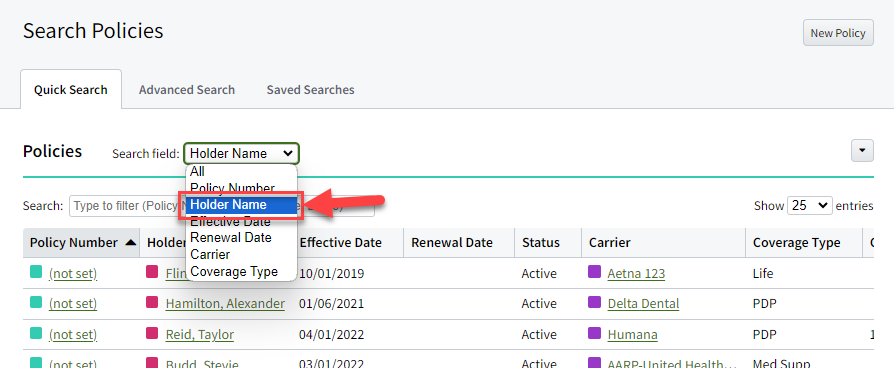Screen dimensions: 894x368
Task: Click effective date 04/01/2022 cell
Action: pos(331,334)
